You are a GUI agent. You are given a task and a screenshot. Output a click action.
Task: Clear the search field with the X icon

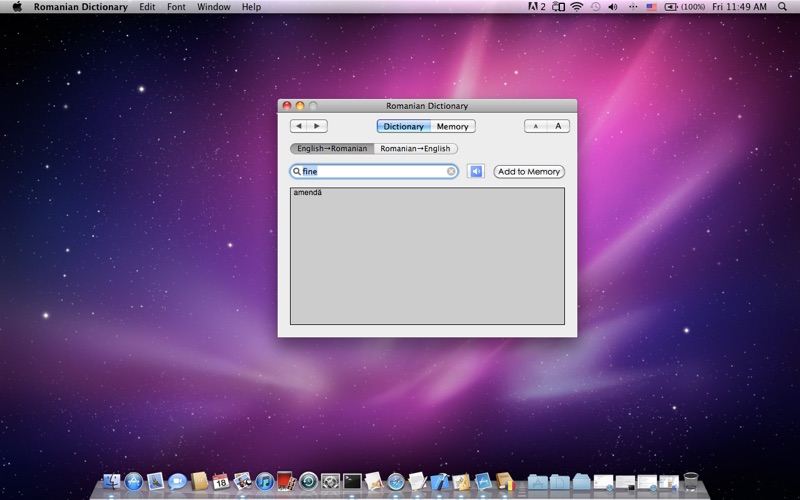pos(451,171)
